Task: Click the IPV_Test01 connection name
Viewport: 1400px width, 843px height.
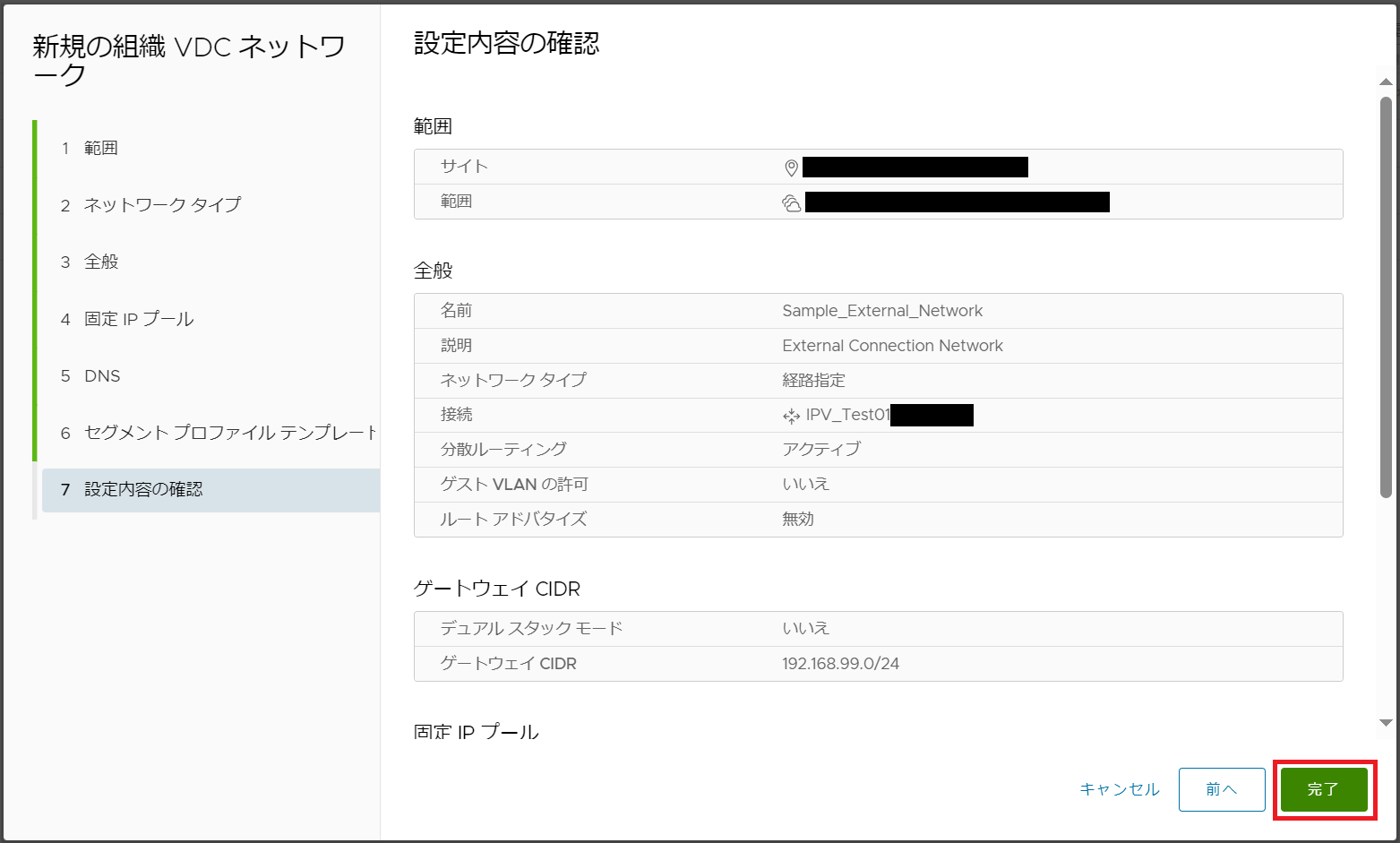Action: pyautogui.click(x=847, y=415)
